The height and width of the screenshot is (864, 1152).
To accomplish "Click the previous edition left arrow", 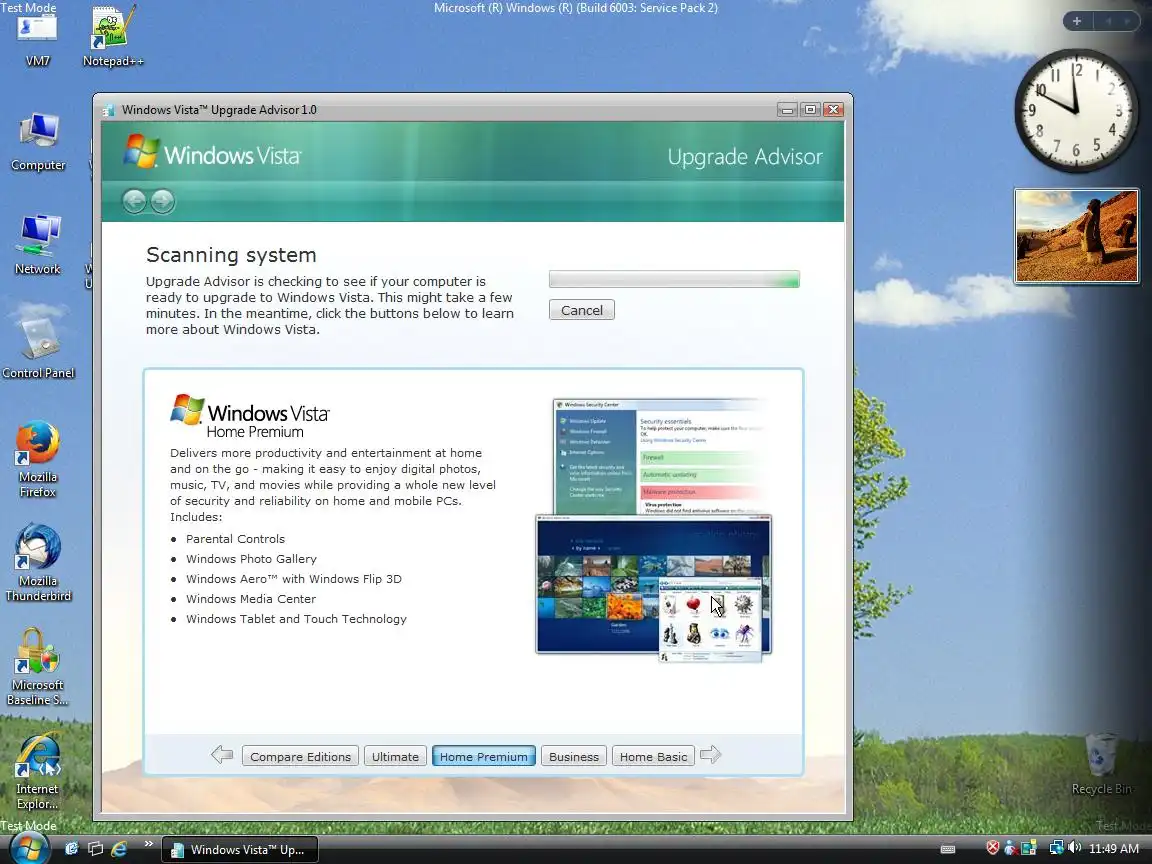I will tap(222, 755).
